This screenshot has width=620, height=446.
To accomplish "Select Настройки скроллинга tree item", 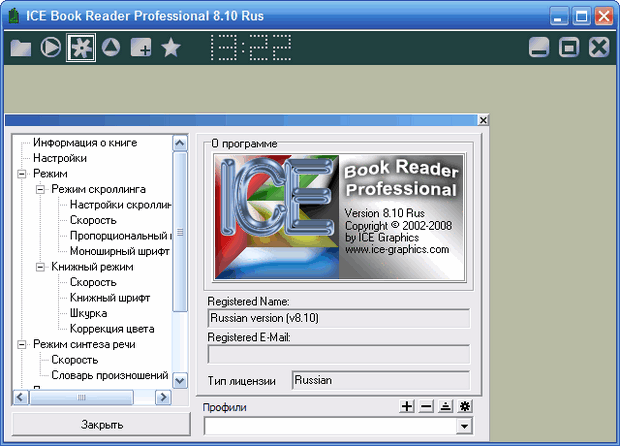I will pyautogui.click(x=121, y=205).
